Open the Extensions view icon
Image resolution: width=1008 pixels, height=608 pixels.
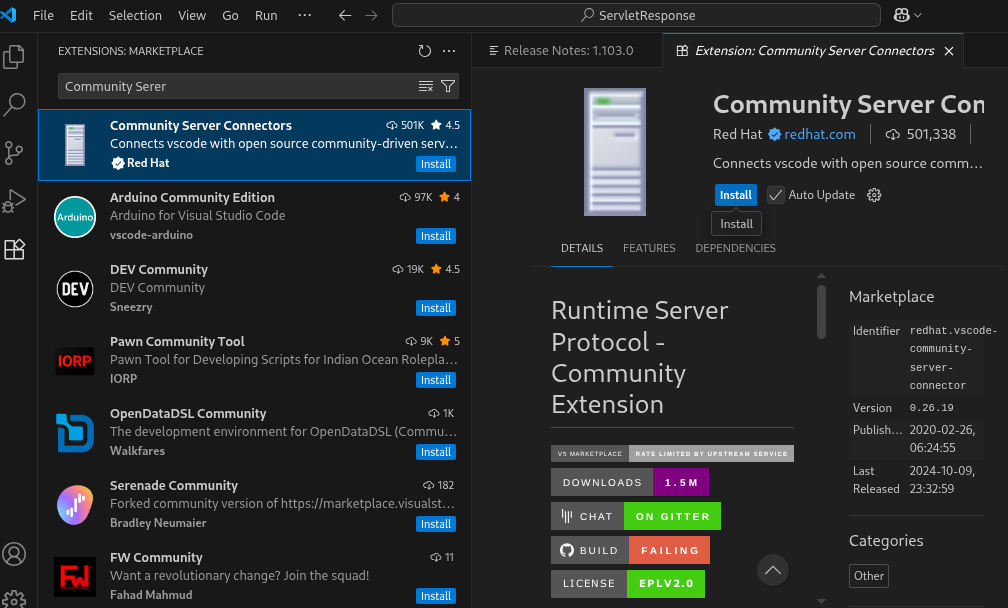click(14, 249)
